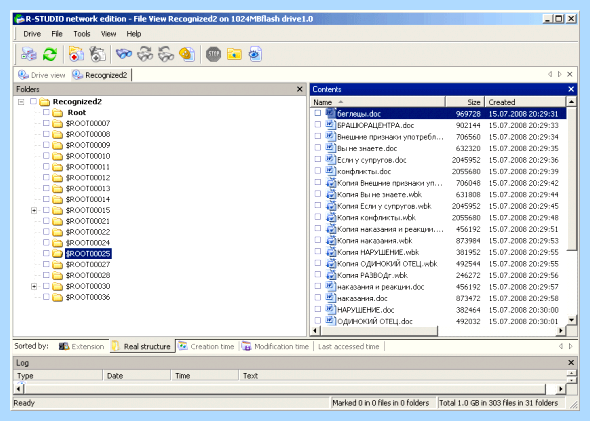Click the red Stop toolbar button
The width and height of the screenshot is (590, 421).
click(x=213, y=54)
